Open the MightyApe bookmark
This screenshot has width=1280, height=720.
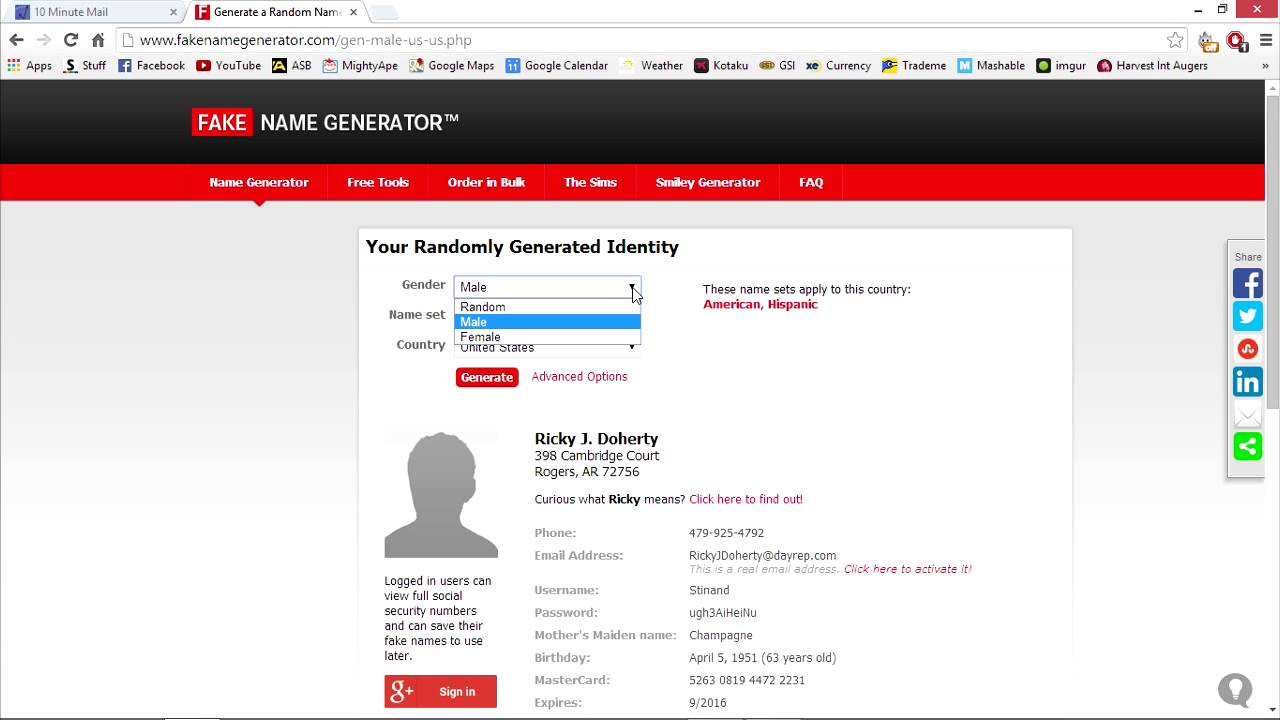coord(360,65)
